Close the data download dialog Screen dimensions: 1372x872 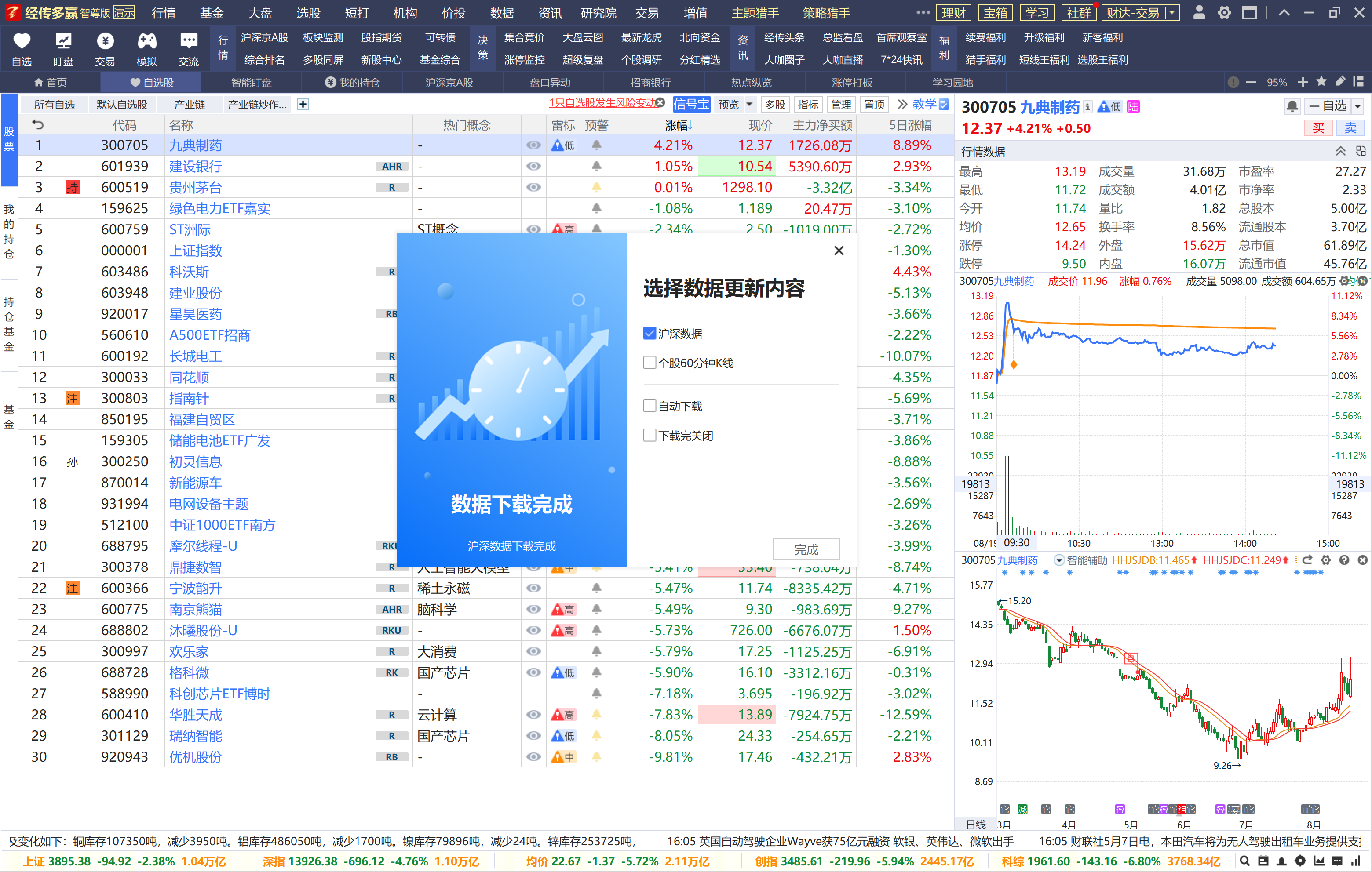tap(839, 251)
